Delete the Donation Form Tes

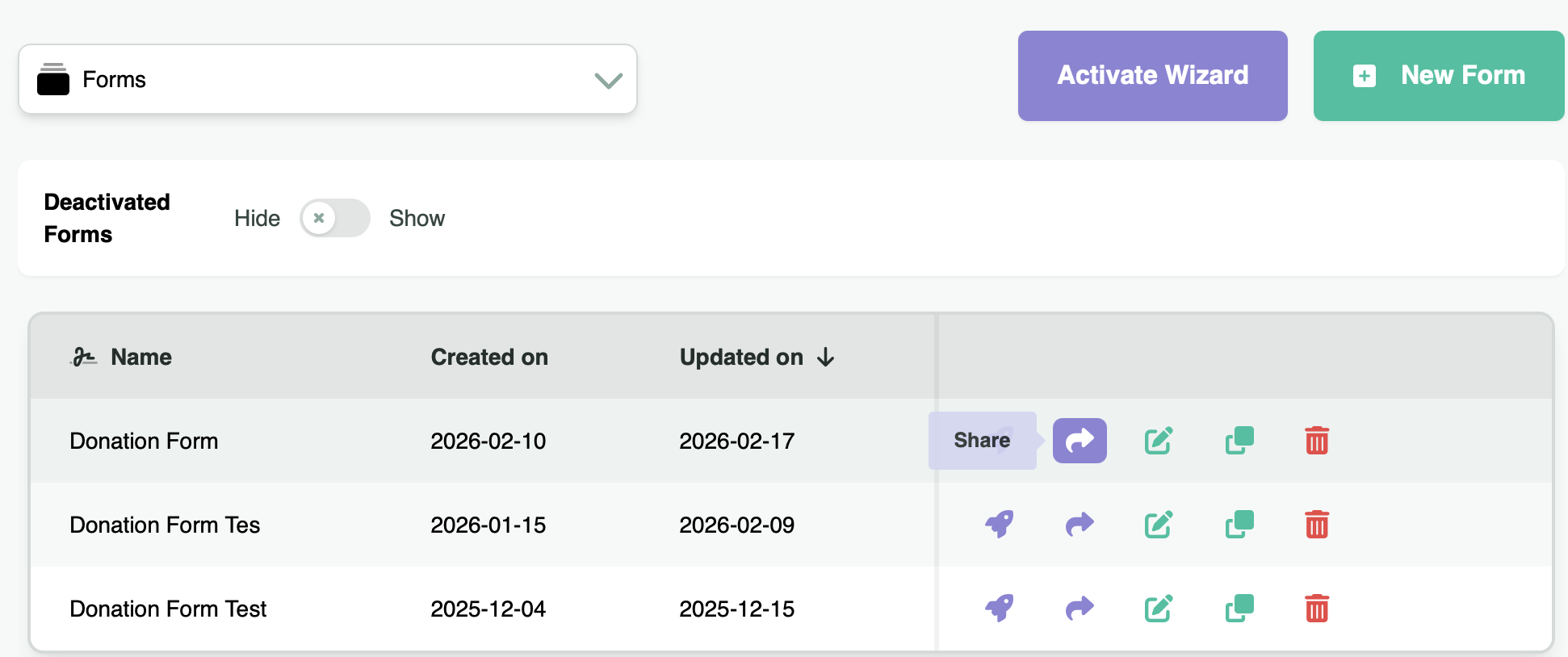1316,525
